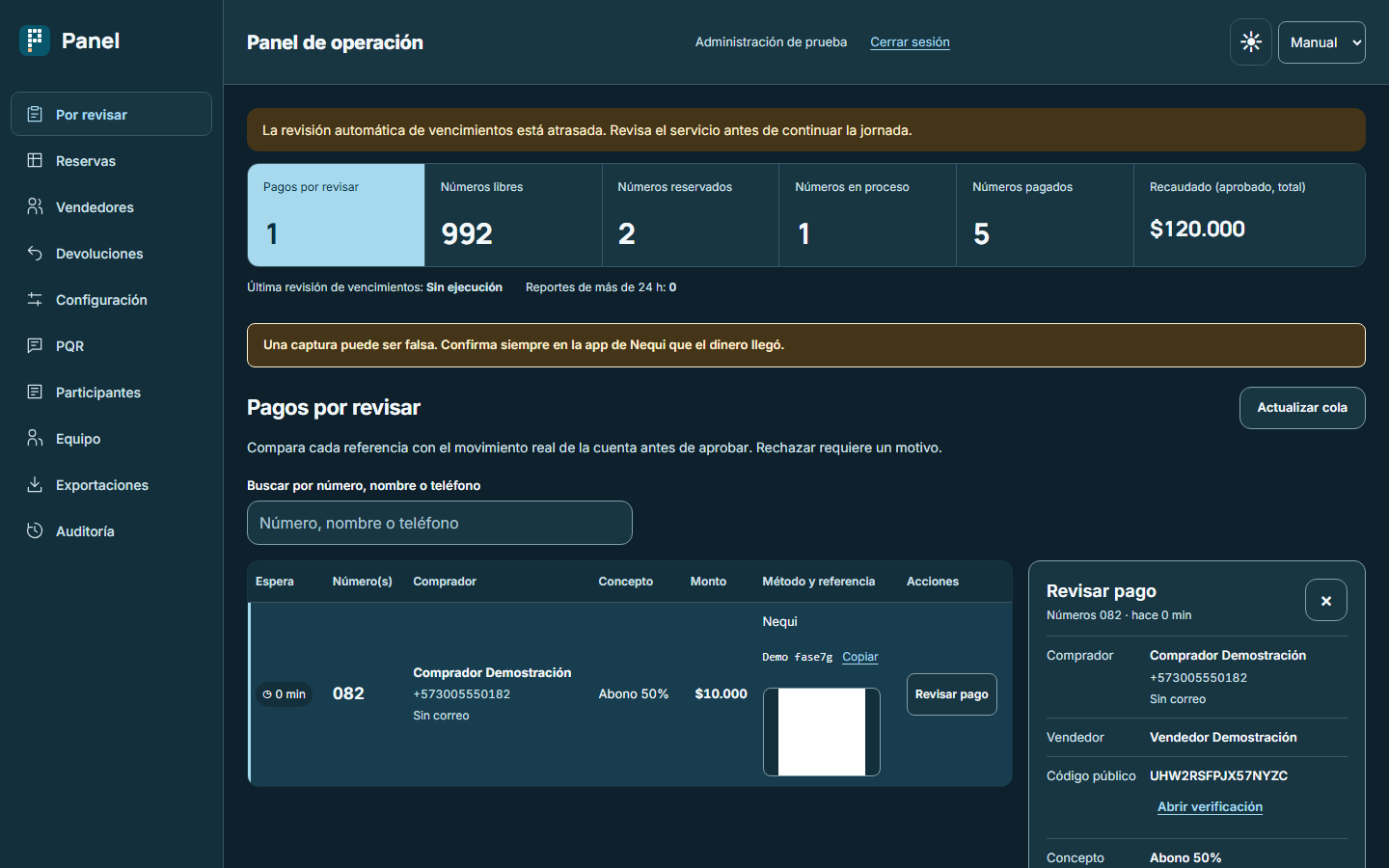Open Exportaciones from the sidebar
The height and width of the screenshot is (868, 1389).
(x=111, y=484)
